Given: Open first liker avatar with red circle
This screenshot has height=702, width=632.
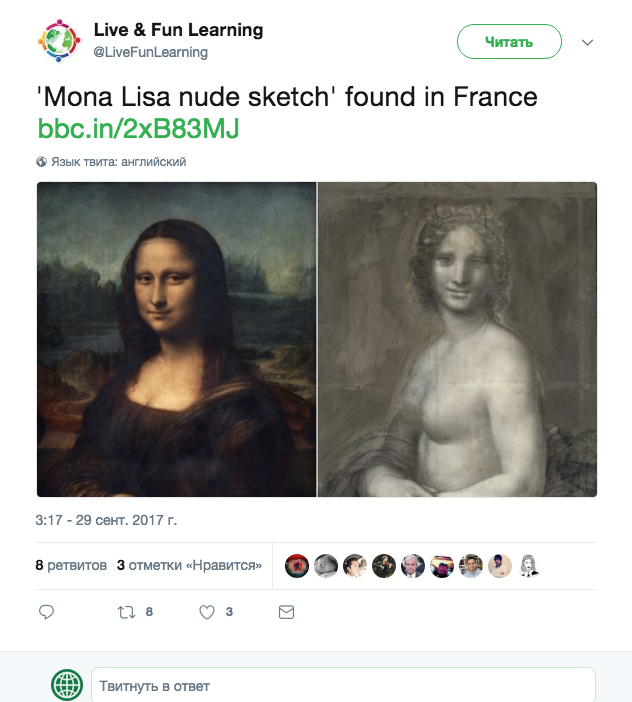Looking at the screenshot, I should 296,566.
